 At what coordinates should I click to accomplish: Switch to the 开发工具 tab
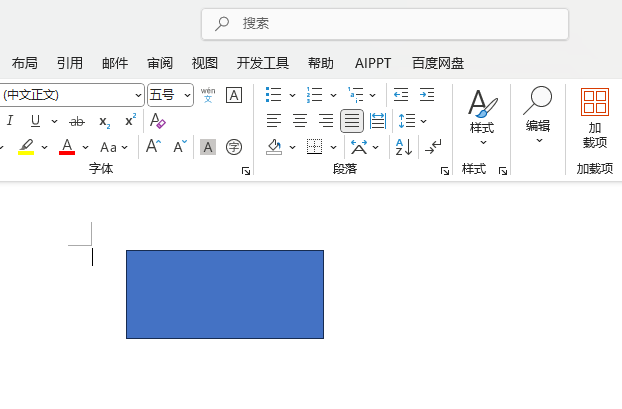263,63
